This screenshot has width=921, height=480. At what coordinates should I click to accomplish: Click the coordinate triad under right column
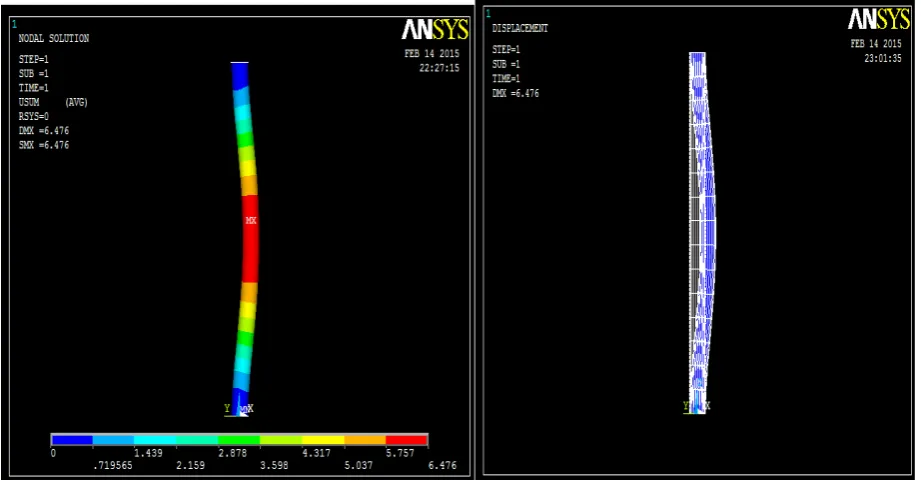pos(697,407)
